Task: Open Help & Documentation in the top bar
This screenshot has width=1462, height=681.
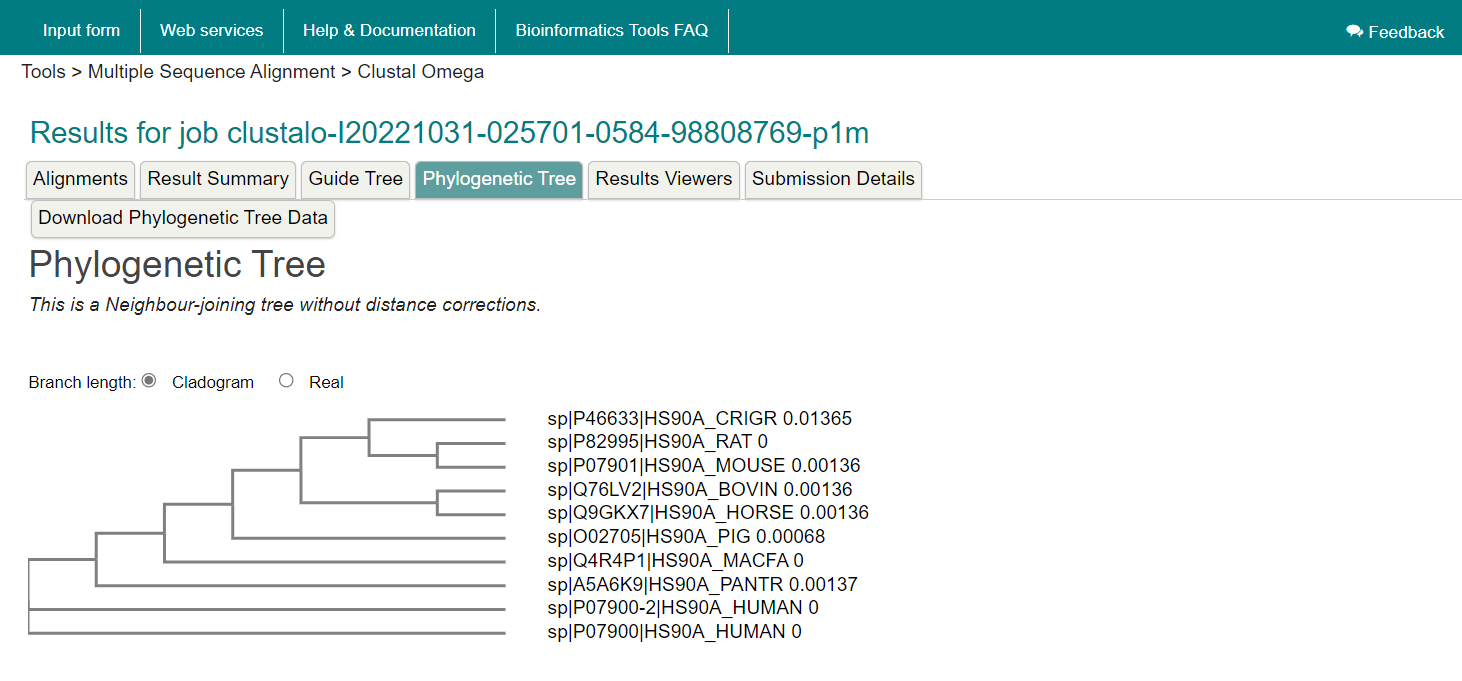Action: click(389, 30)
